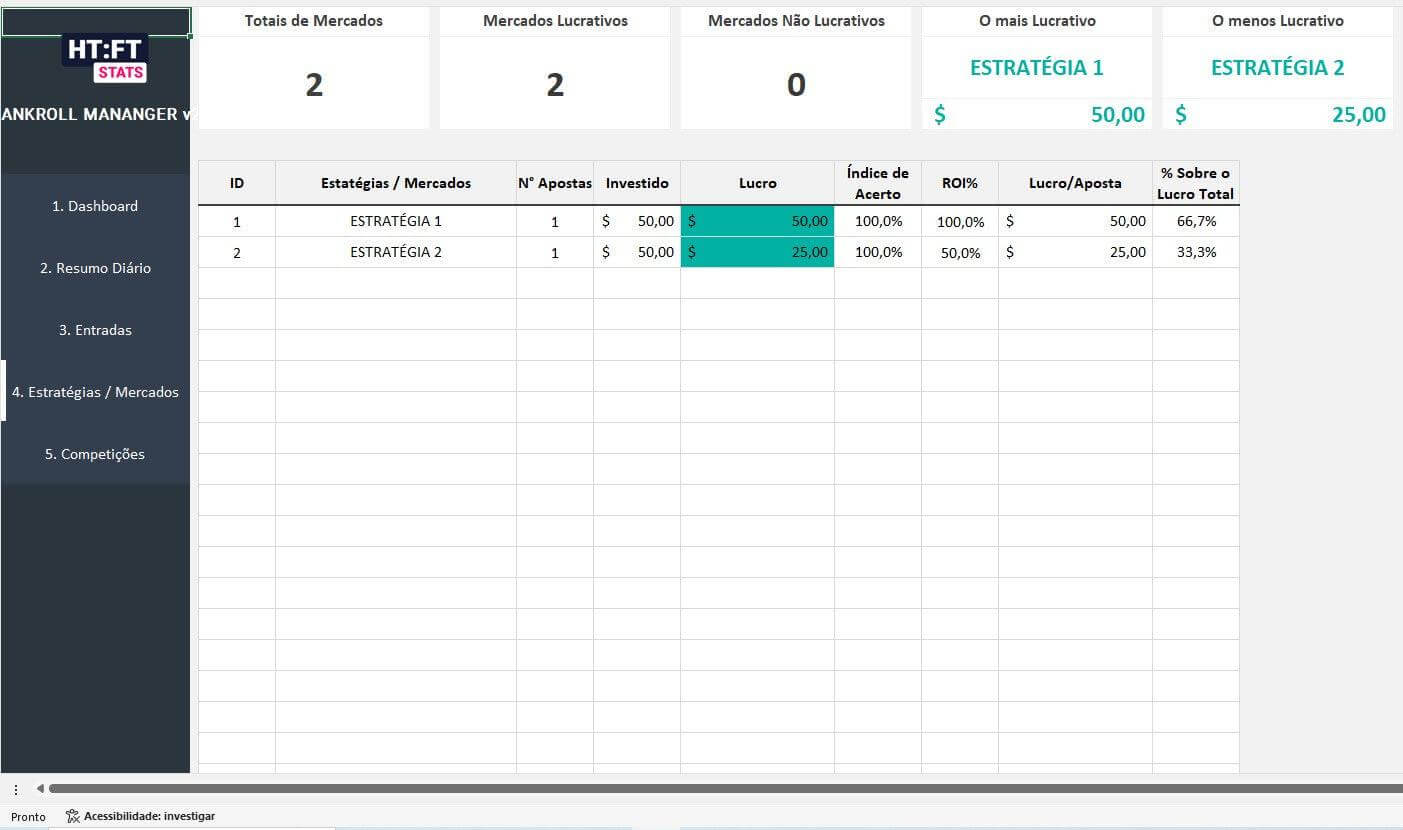The height and width of the screenshot is (830, 1403).
Task: Select the ESTRATÉGIA 1 cell in the table
Action: click(396, 221)
